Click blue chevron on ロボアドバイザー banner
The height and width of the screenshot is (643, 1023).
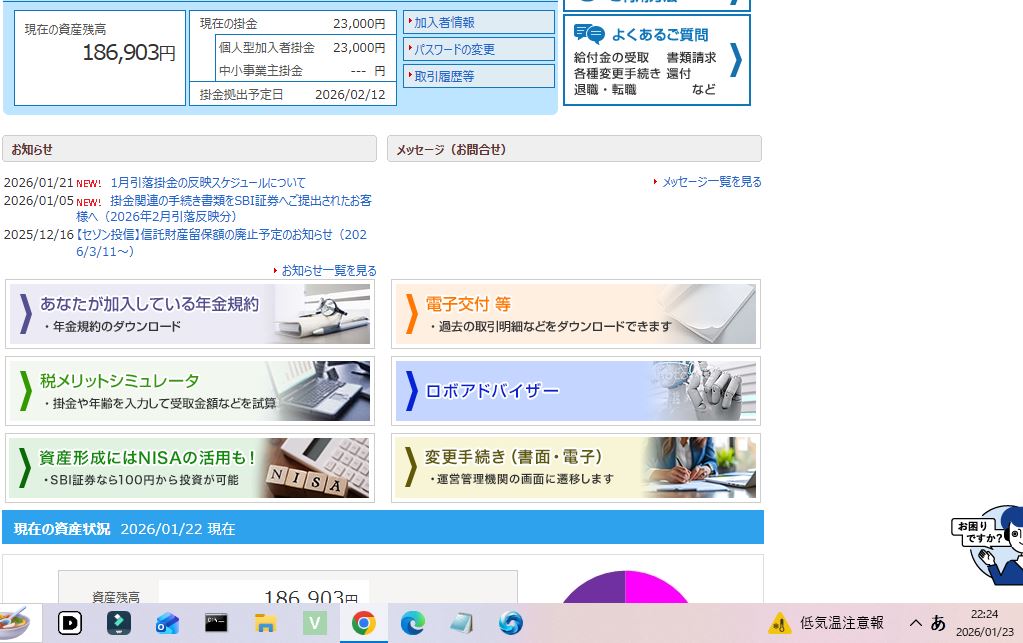coord(410,391)
